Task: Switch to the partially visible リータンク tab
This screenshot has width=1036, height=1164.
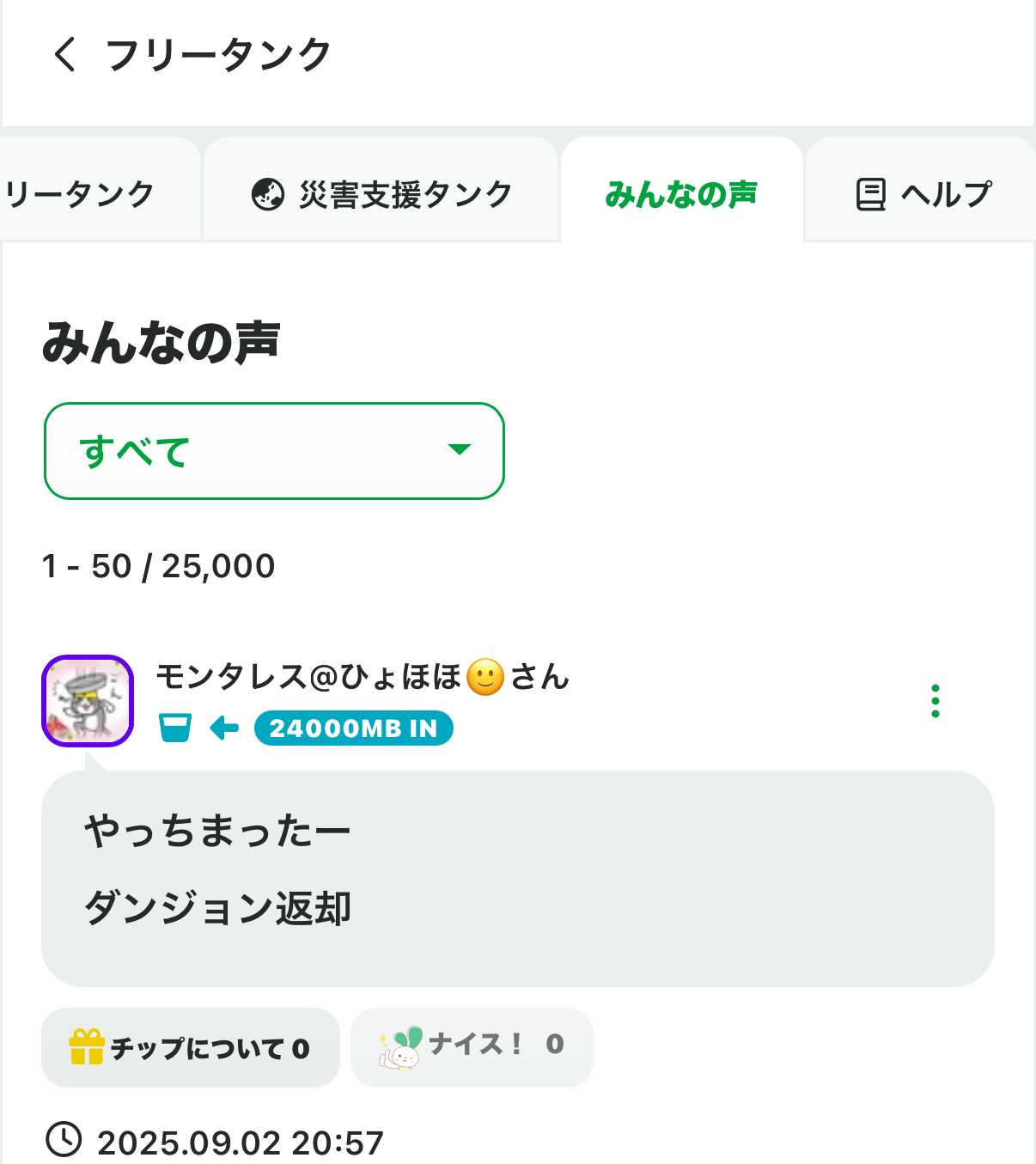Action: pyautogui.click(x=82, y=194)
